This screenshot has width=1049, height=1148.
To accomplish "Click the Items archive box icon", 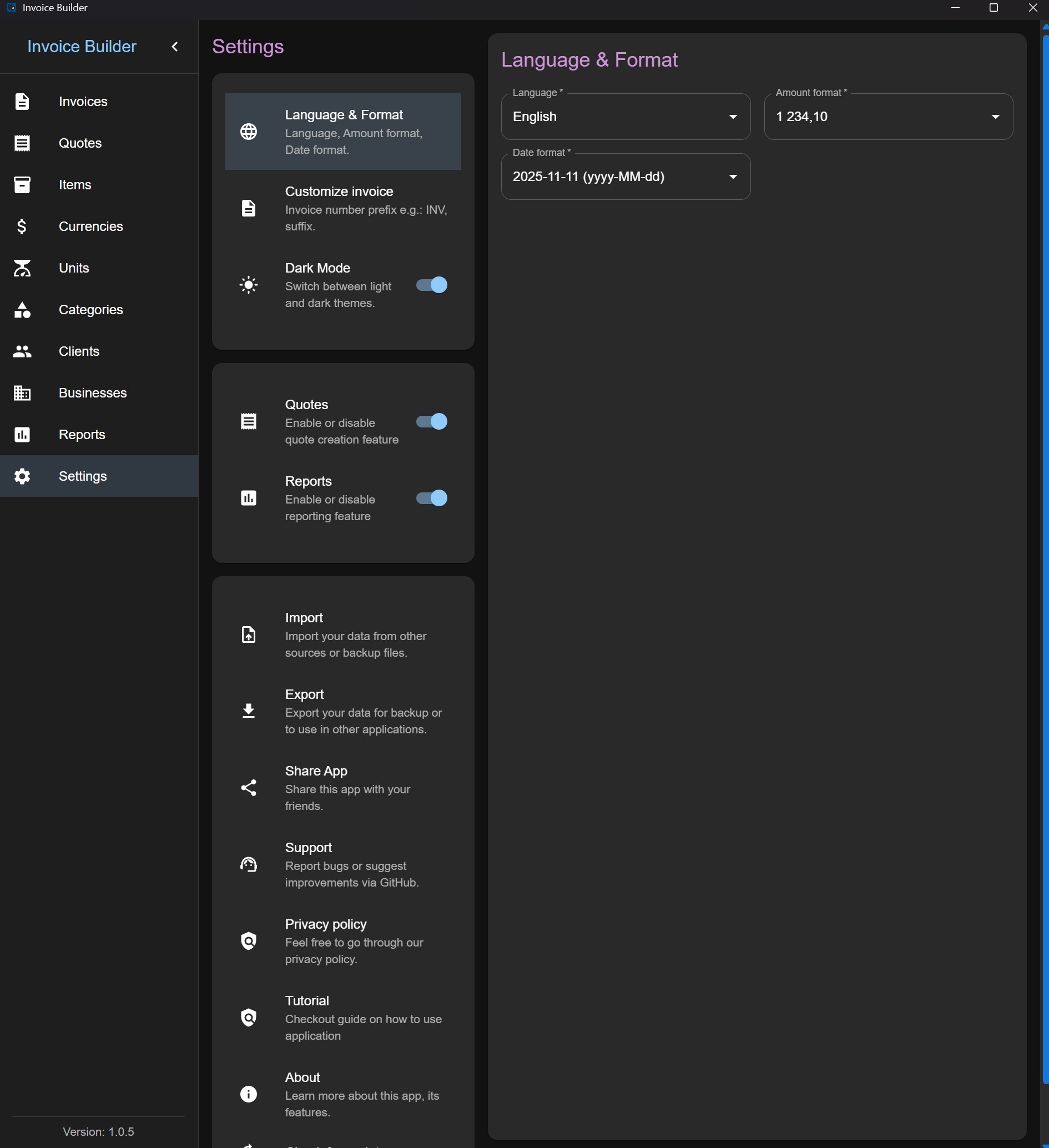I will click(22, 184).
